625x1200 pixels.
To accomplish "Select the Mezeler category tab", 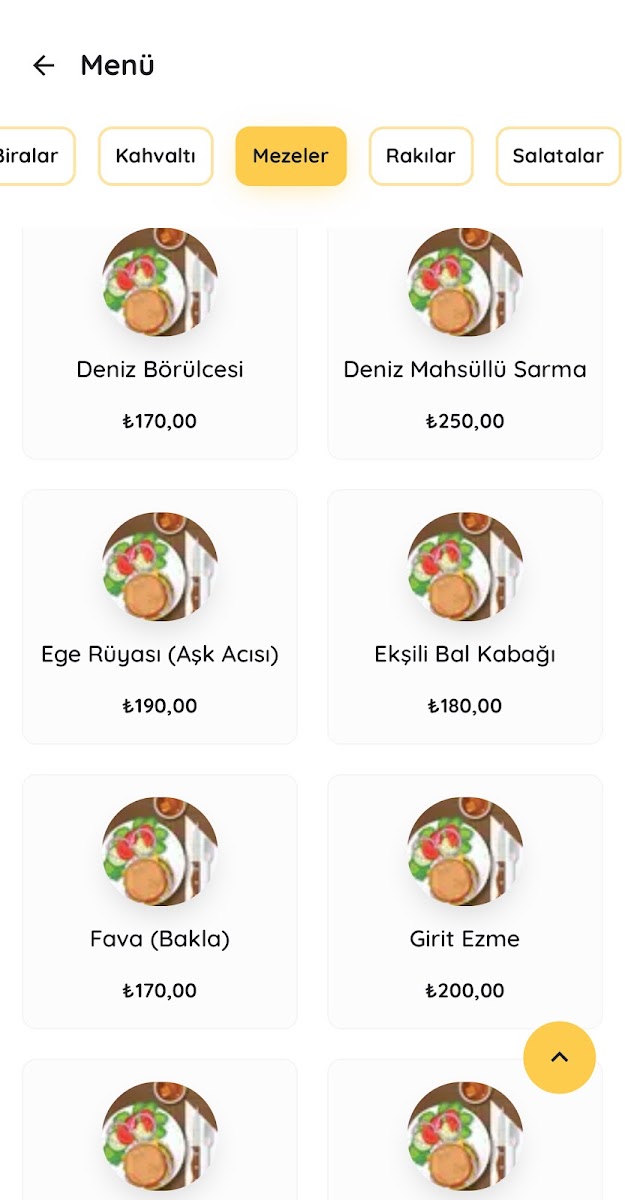I will [x=291, y=156].
